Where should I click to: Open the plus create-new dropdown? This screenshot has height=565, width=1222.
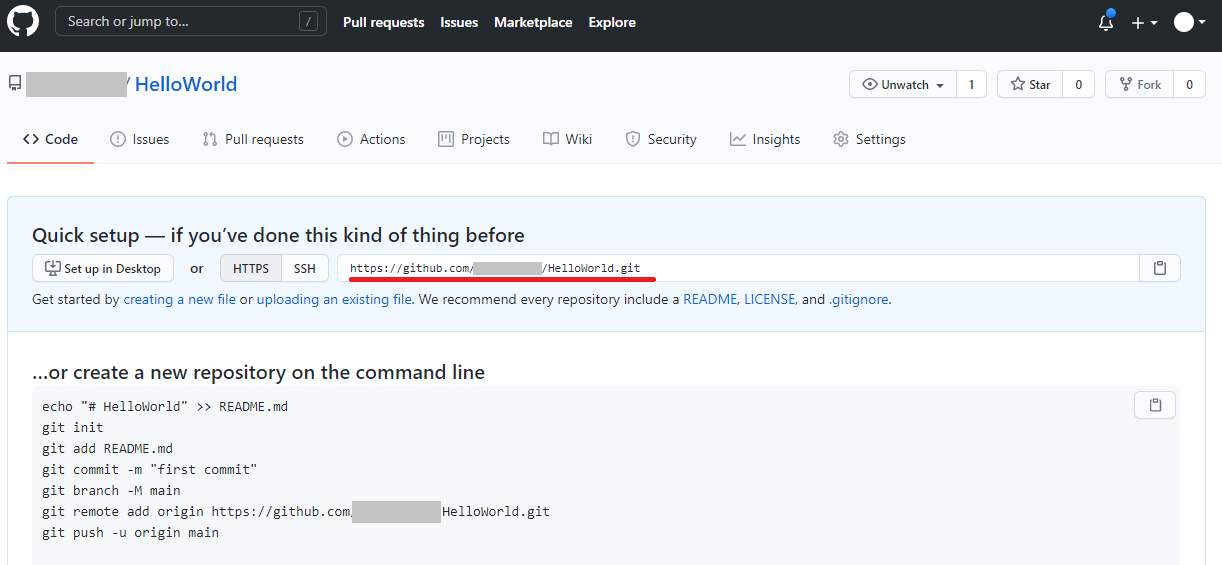click(1144, 22)
